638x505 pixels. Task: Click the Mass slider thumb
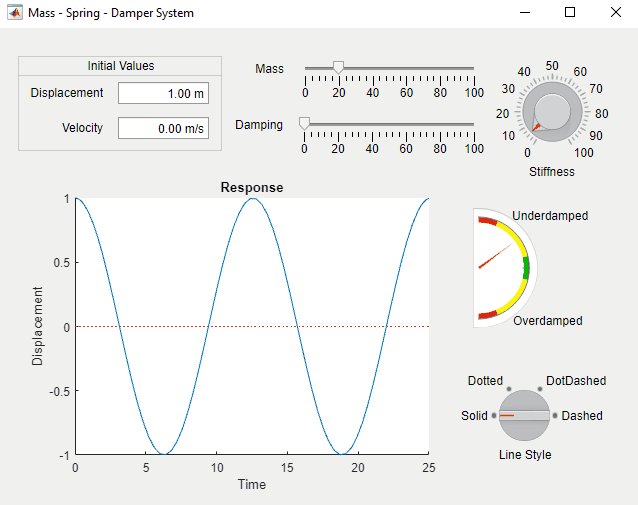[339, 68]
